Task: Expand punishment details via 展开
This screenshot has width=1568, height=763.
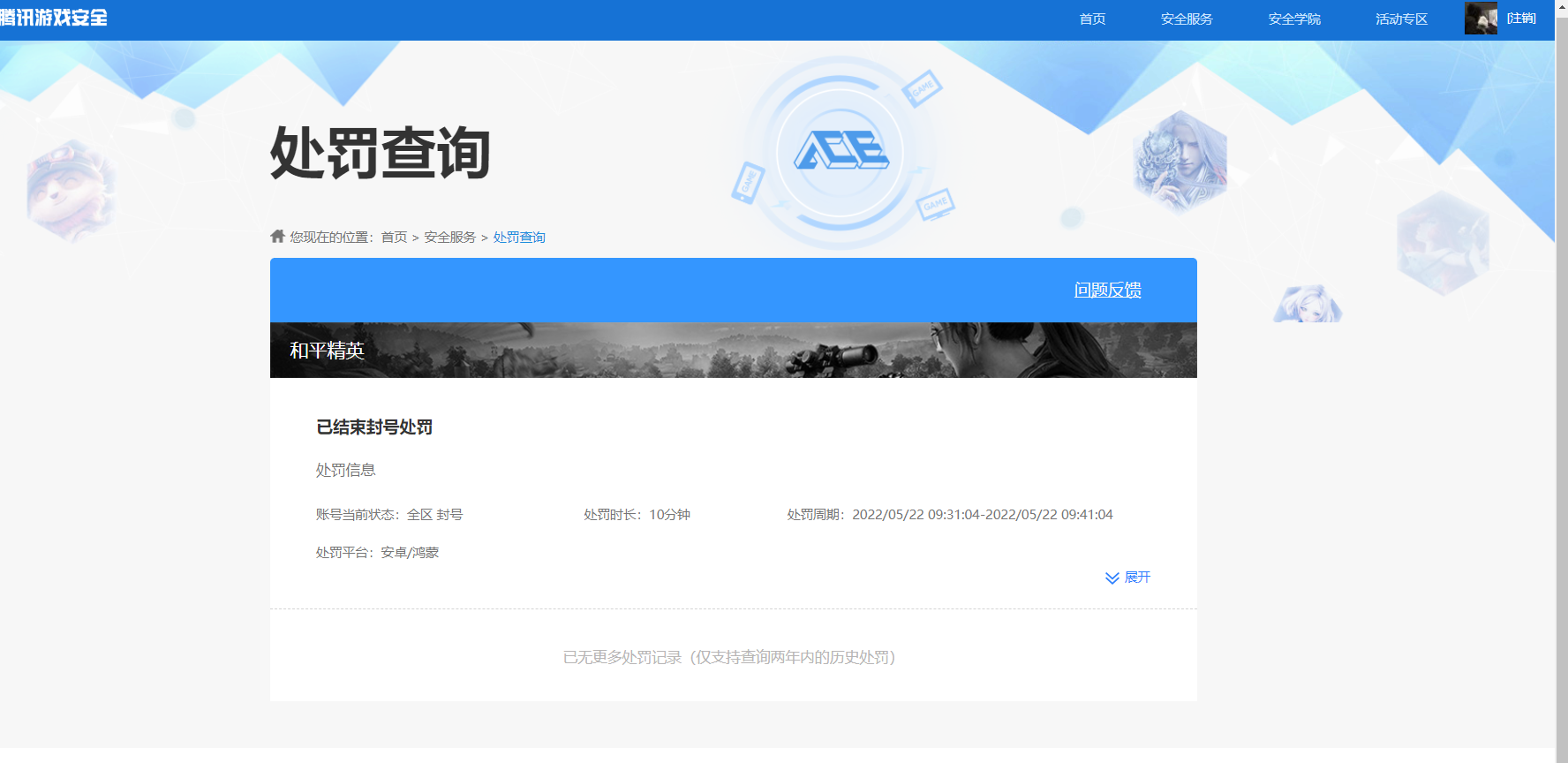Action: [x=1128, y=578]
